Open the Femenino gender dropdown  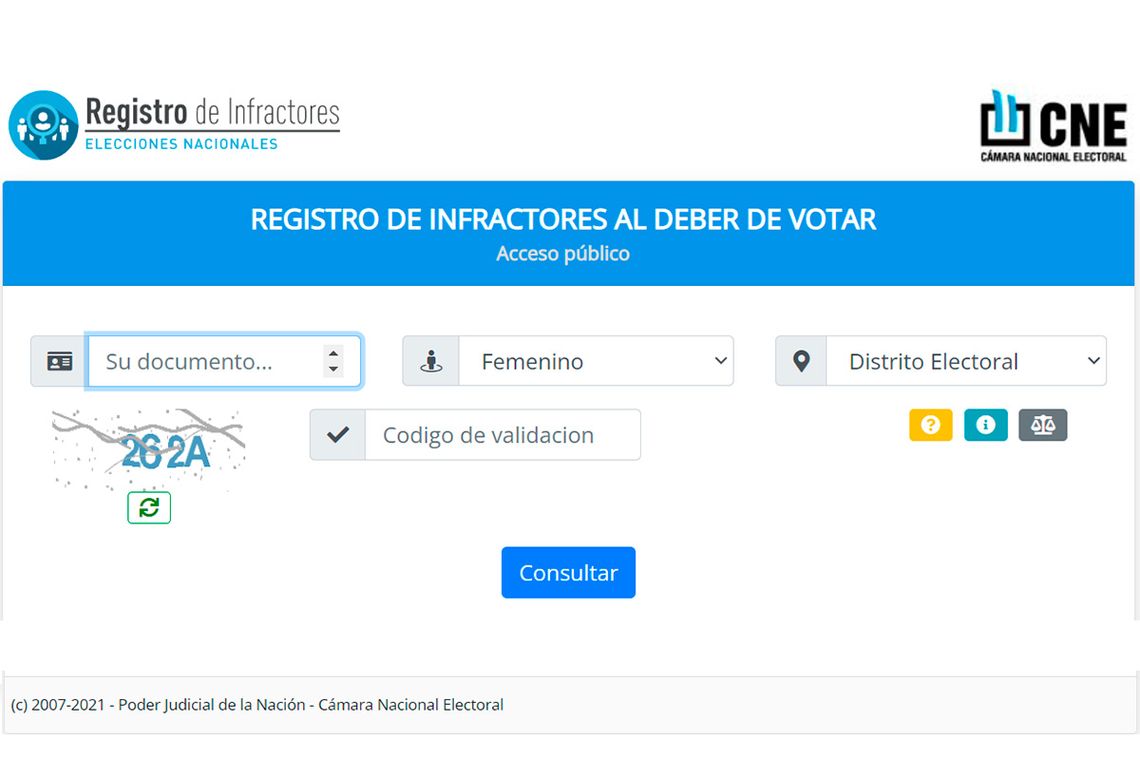point(596,361)
